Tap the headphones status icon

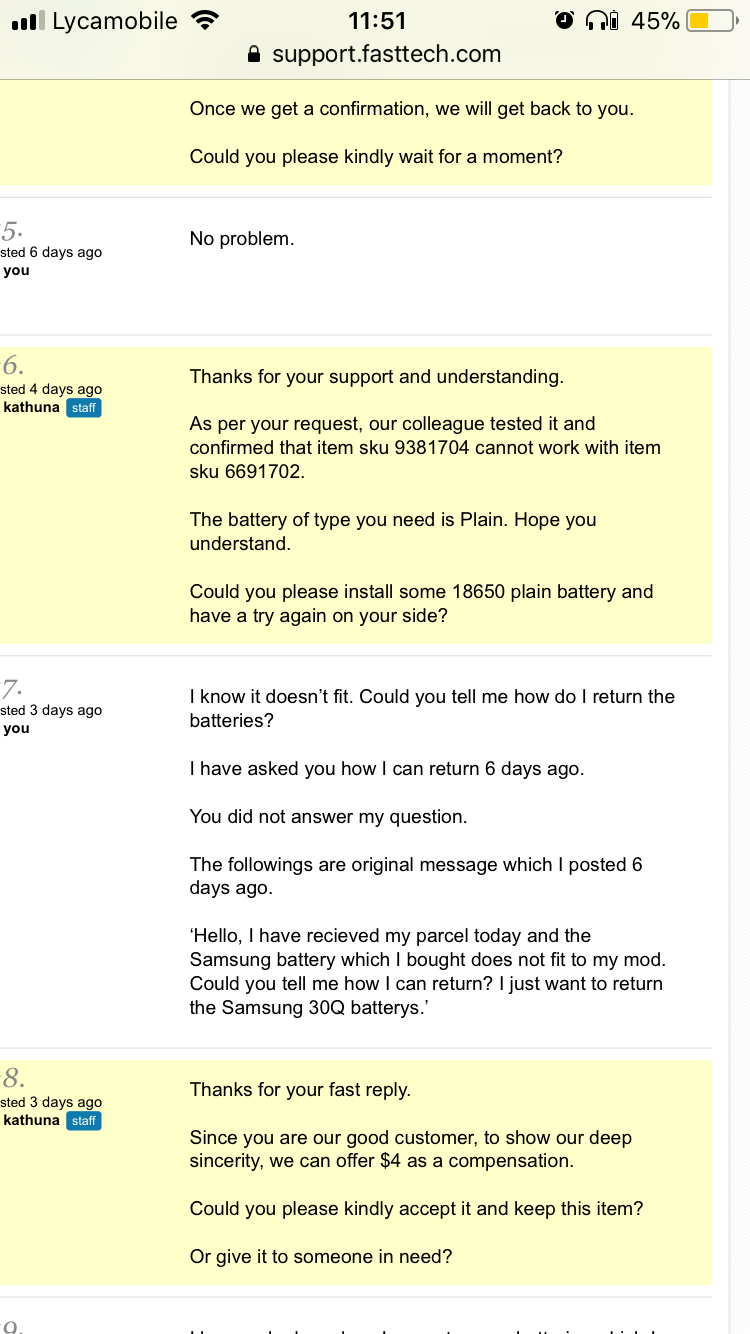click(x=601, y=21)
